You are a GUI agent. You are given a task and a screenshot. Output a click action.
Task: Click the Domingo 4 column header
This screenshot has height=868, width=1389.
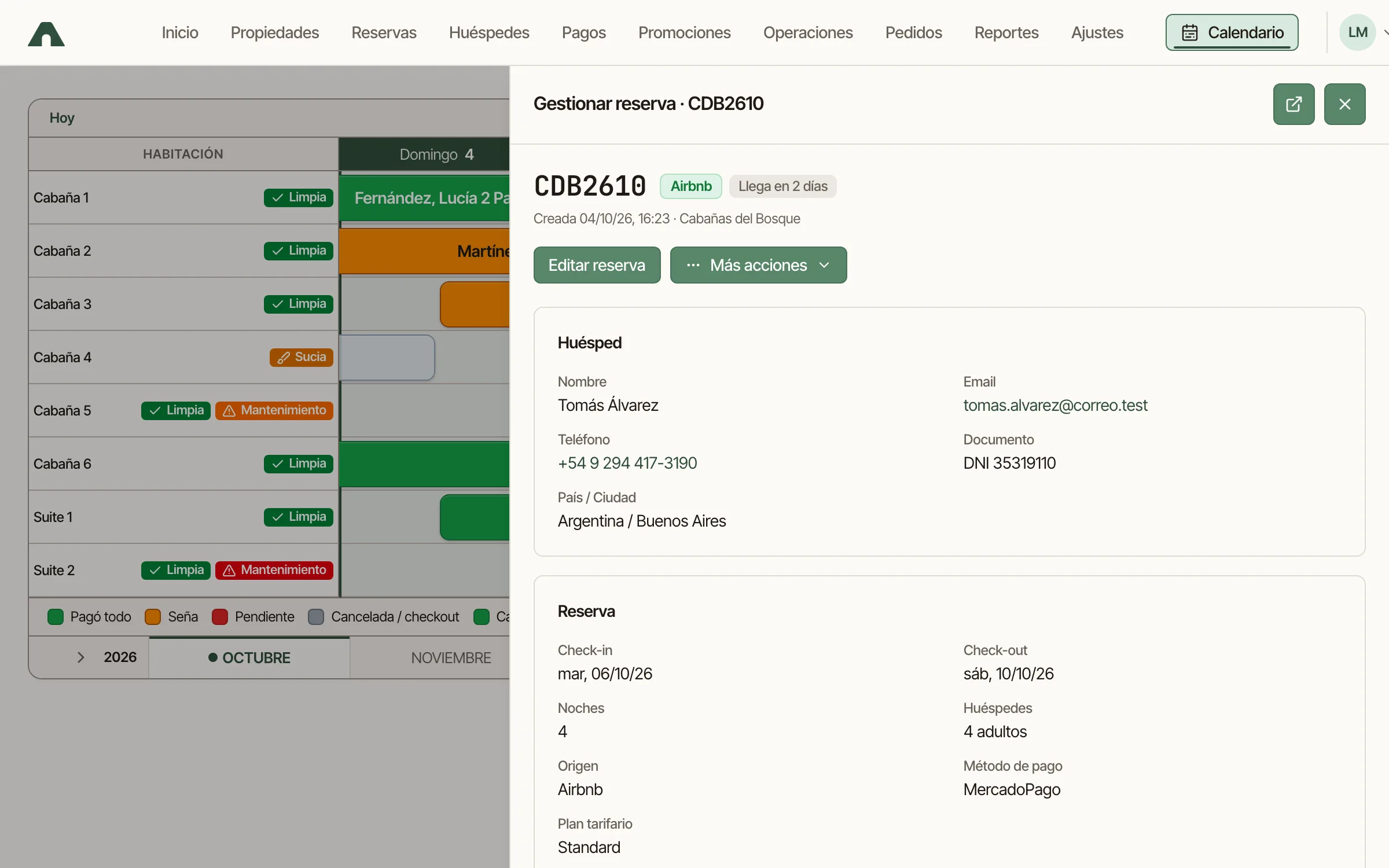point(425,155)
